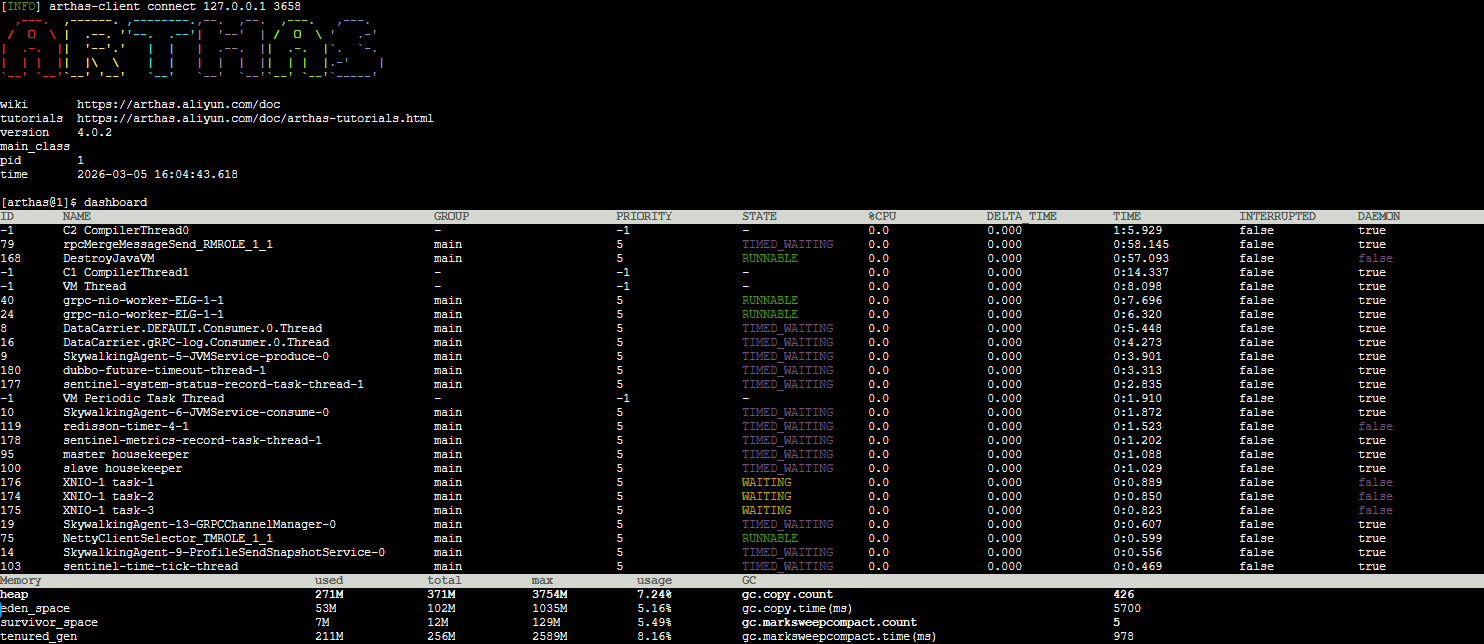The image size is (1484, 644).
Task: Click the NAME column header
Action: pyautogui.click(x=76, y=216)
